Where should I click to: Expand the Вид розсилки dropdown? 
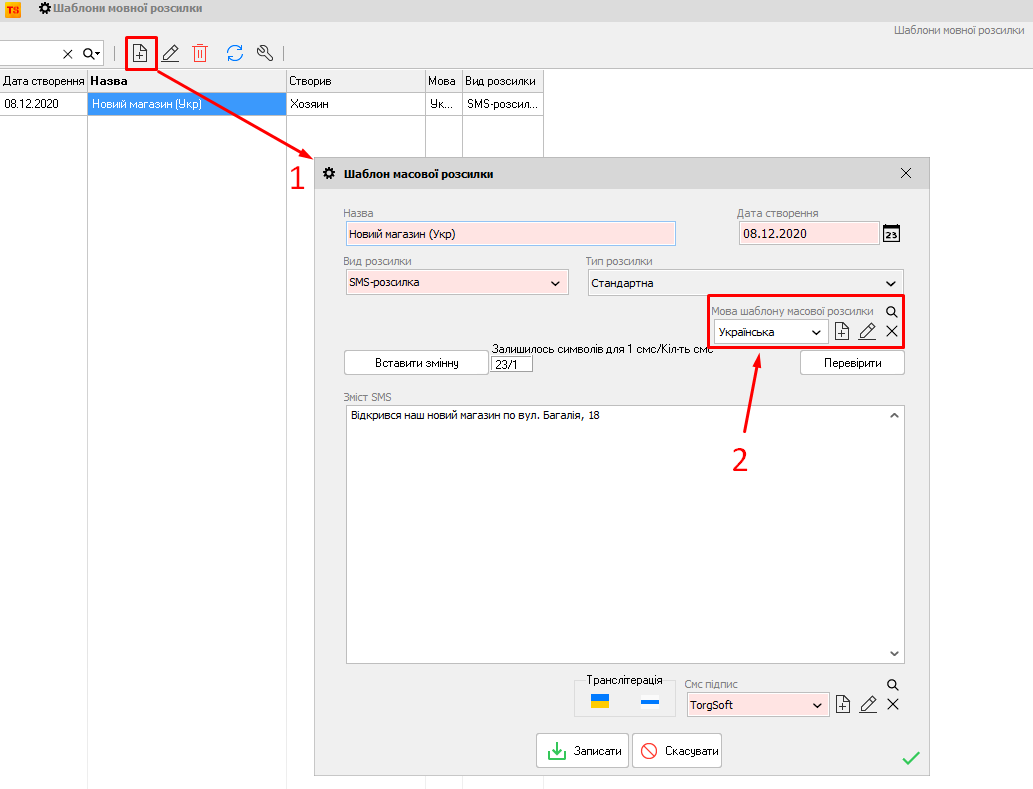point(556,283)
